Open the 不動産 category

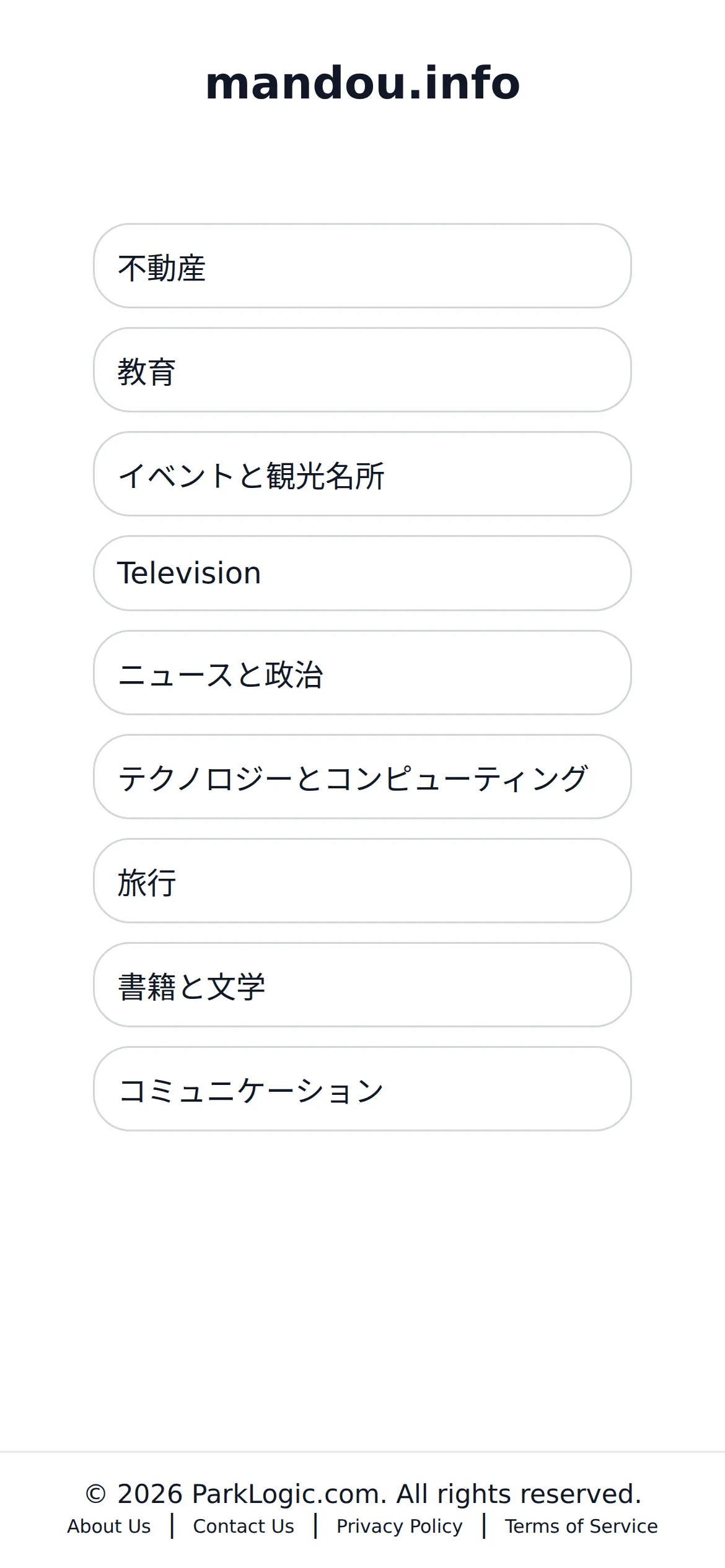click(362, 266)
